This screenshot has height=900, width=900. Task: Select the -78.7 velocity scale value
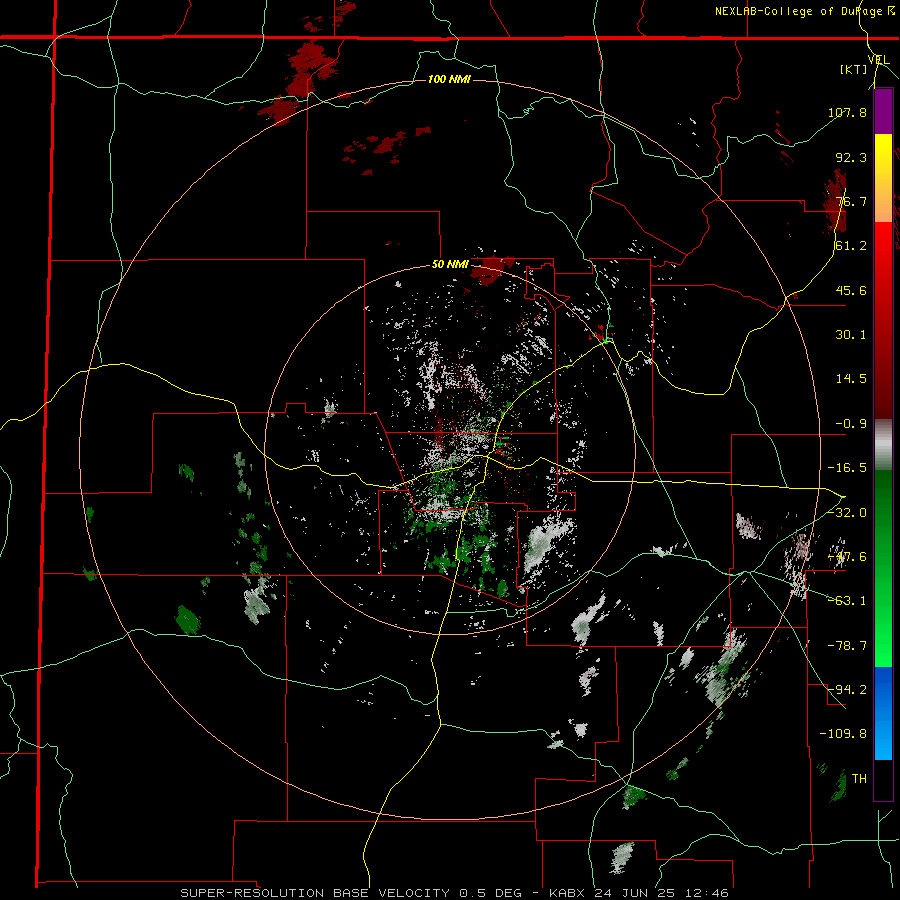coord(847,646)
